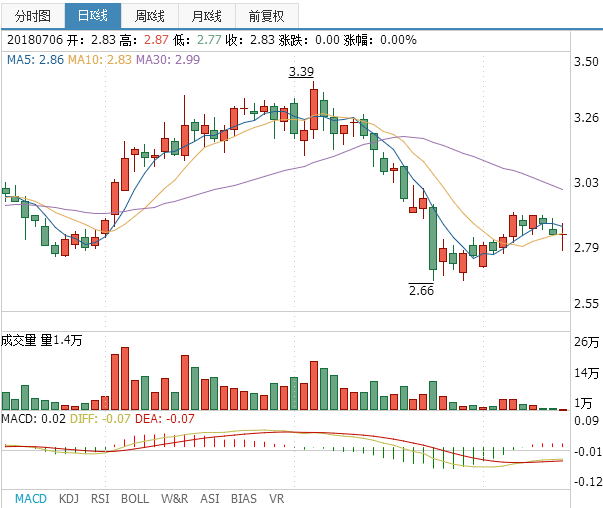Click the 高: 2.87 value
The width and height of the screenshot is (603, 508).
[x=143, y=40]
